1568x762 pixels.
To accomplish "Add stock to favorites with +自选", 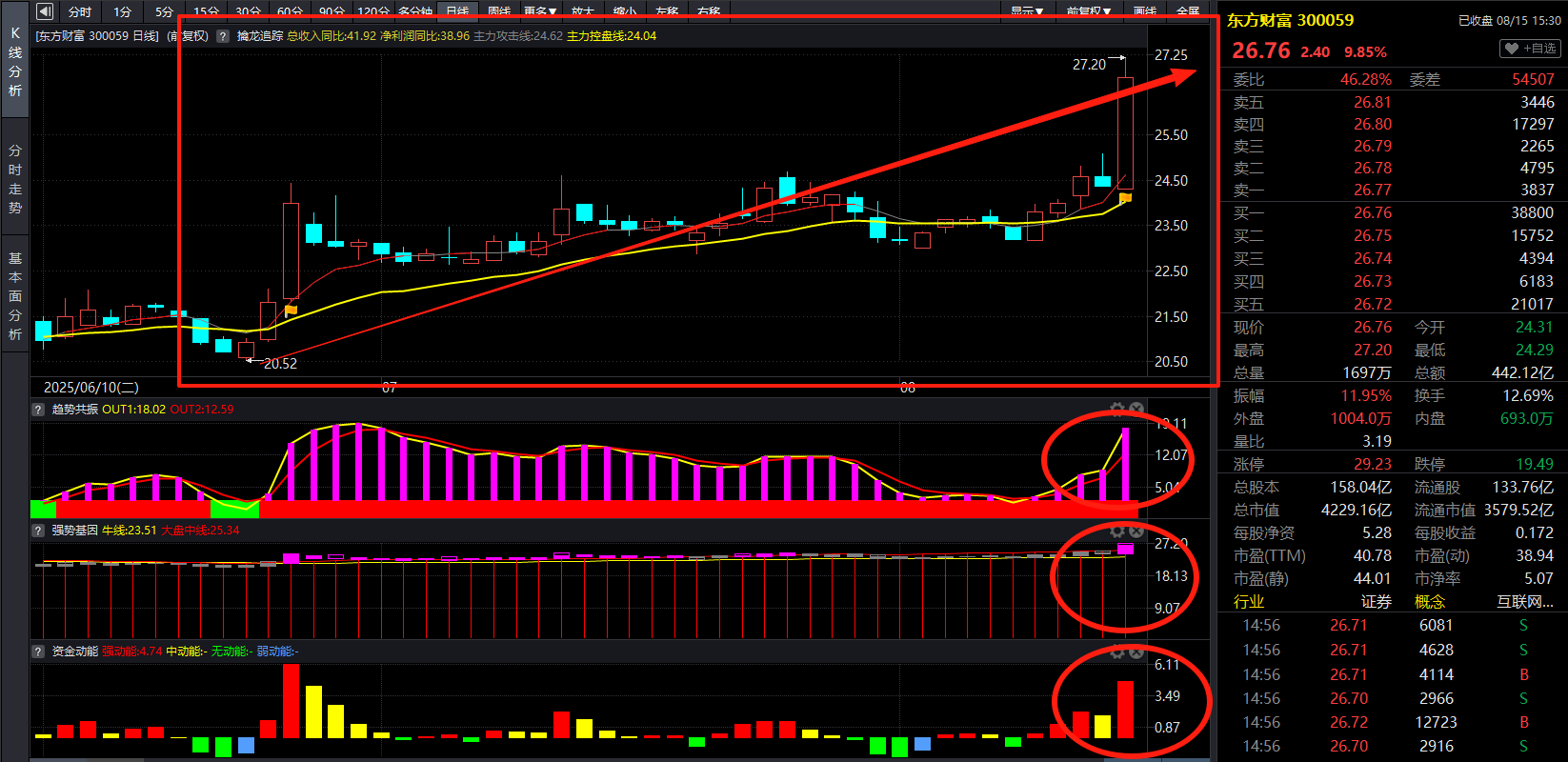I will coord(1530,49).
